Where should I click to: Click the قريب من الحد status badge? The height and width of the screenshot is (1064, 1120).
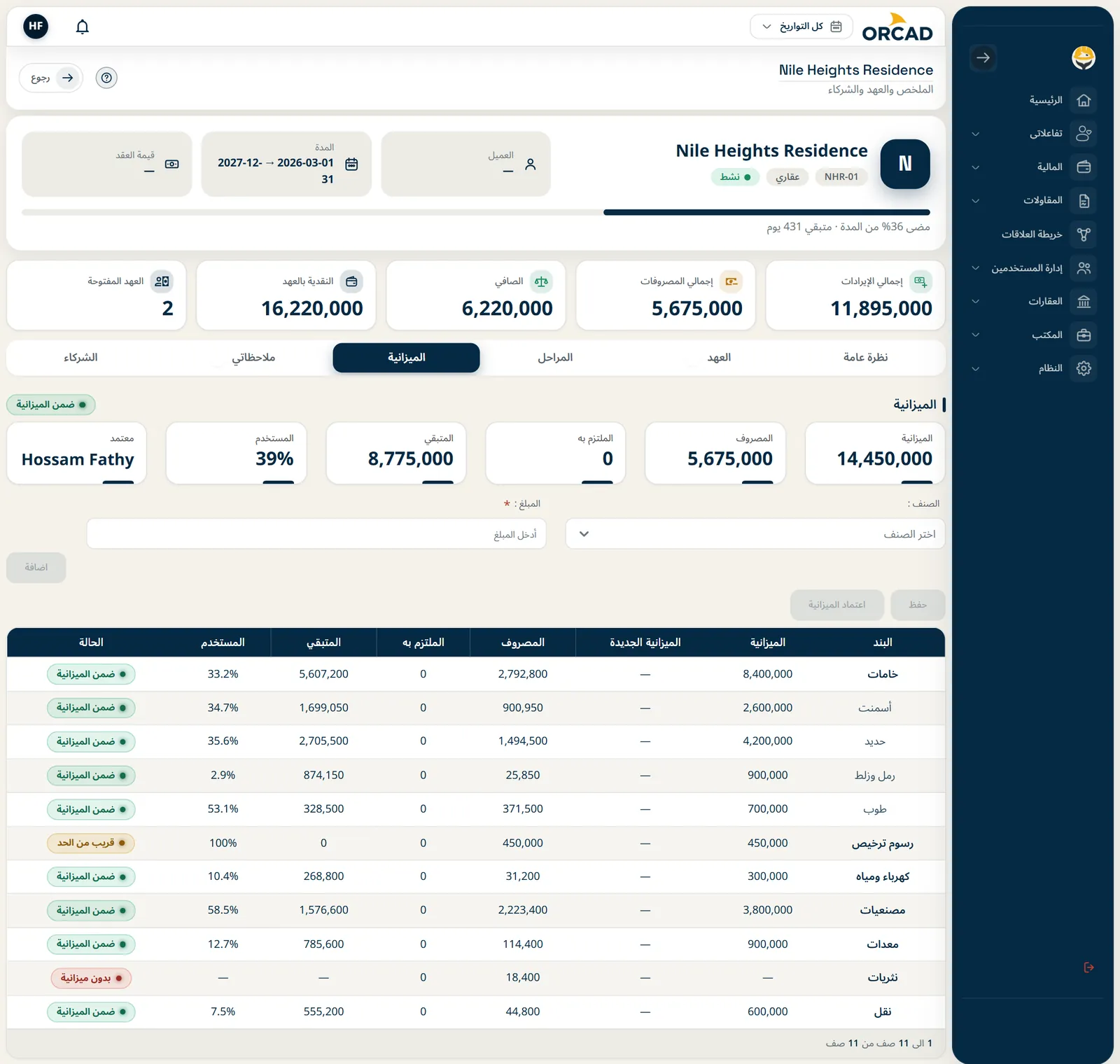91,843
